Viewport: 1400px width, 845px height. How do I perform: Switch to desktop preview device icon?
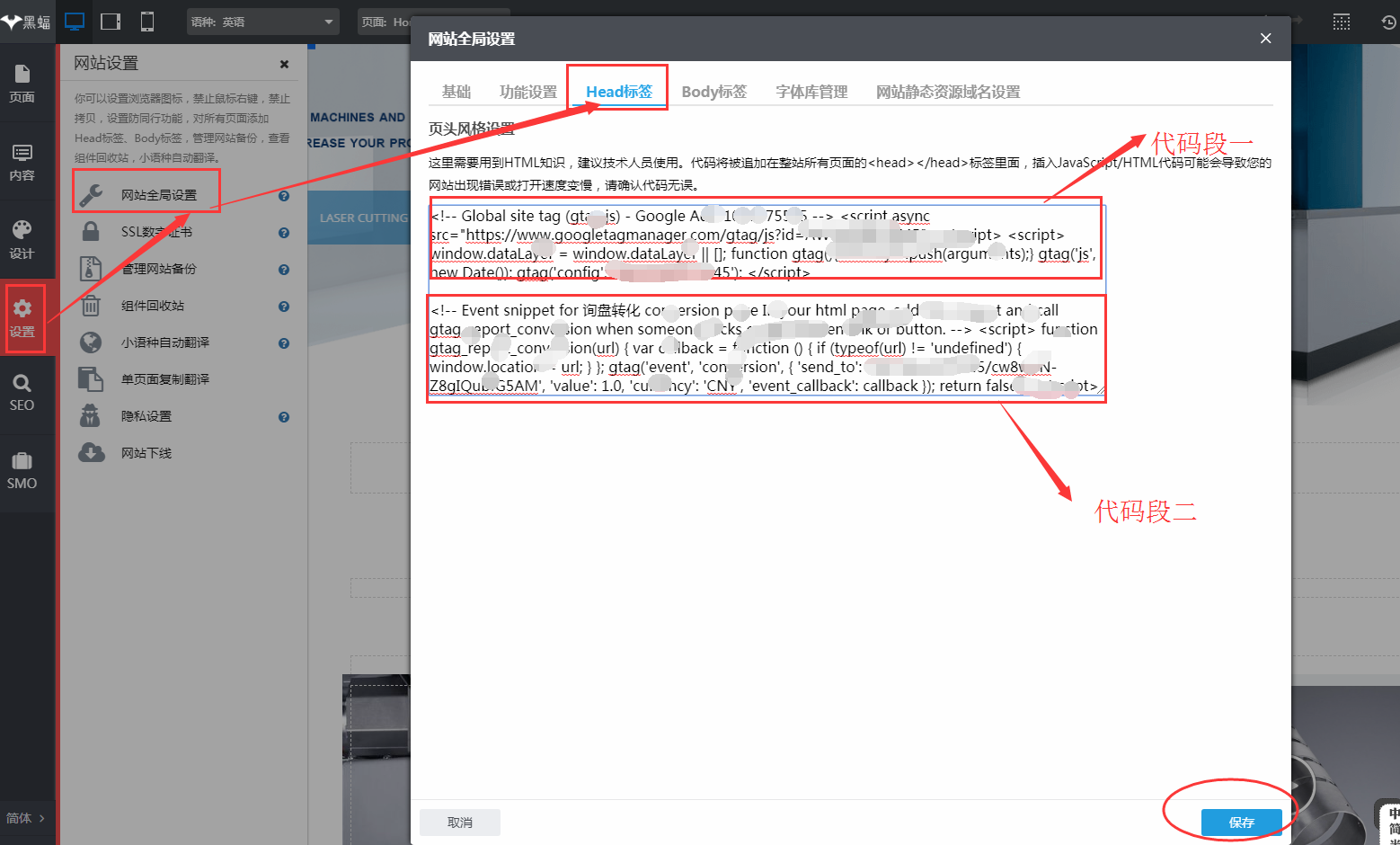click(75, 22)
